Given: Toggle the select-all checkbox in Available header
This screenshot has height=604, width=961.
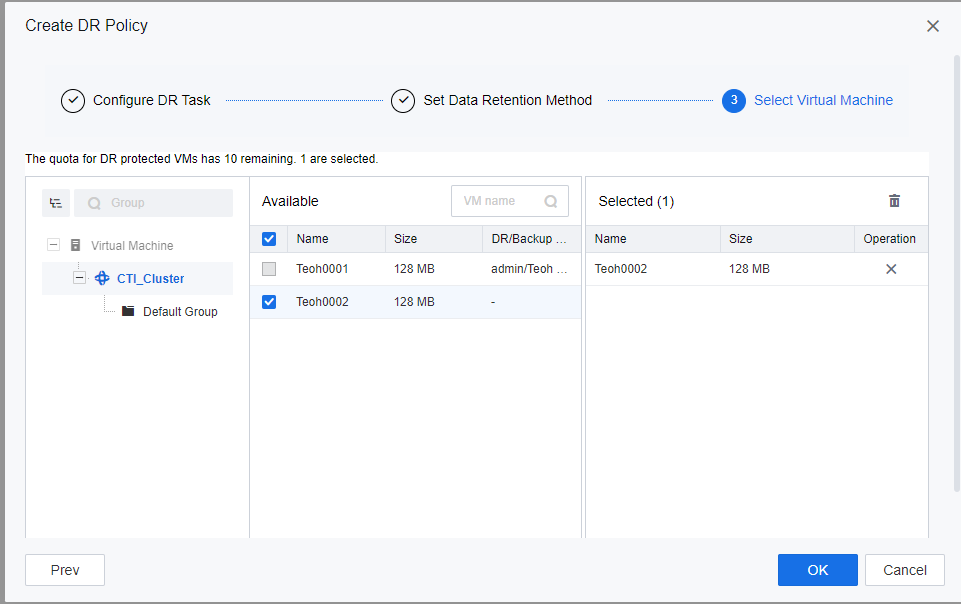Looking at the screenshot, I should 269,239.
